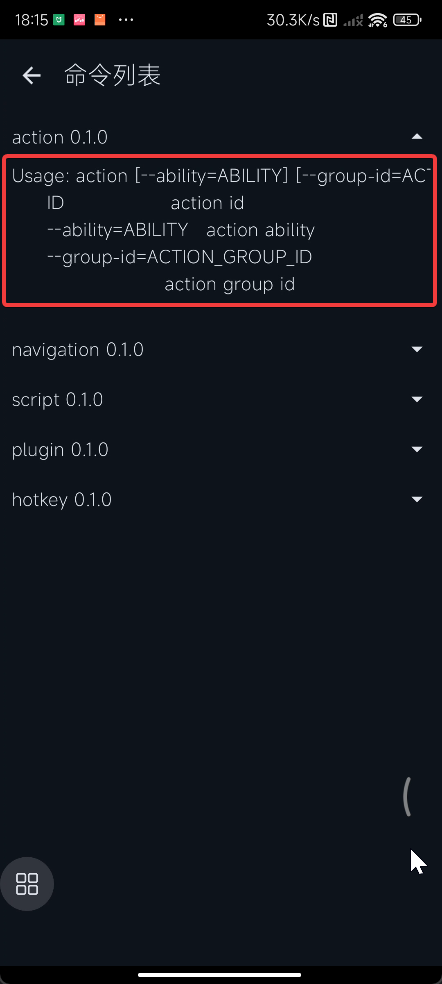
Task: Collapse the action 0.1.0 section arrow
Action: coord(417,136)
